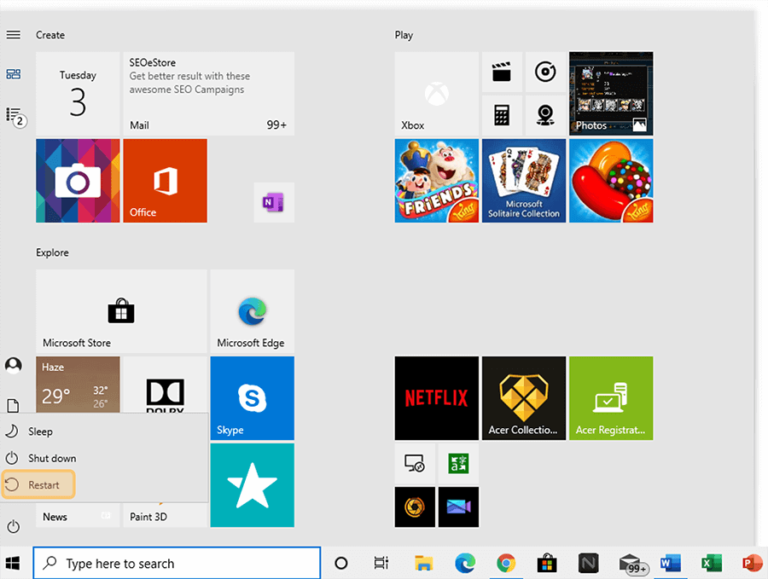Open the black N app on taskbar
Viewport: 768px width, 579px height.
click(588, 563)
